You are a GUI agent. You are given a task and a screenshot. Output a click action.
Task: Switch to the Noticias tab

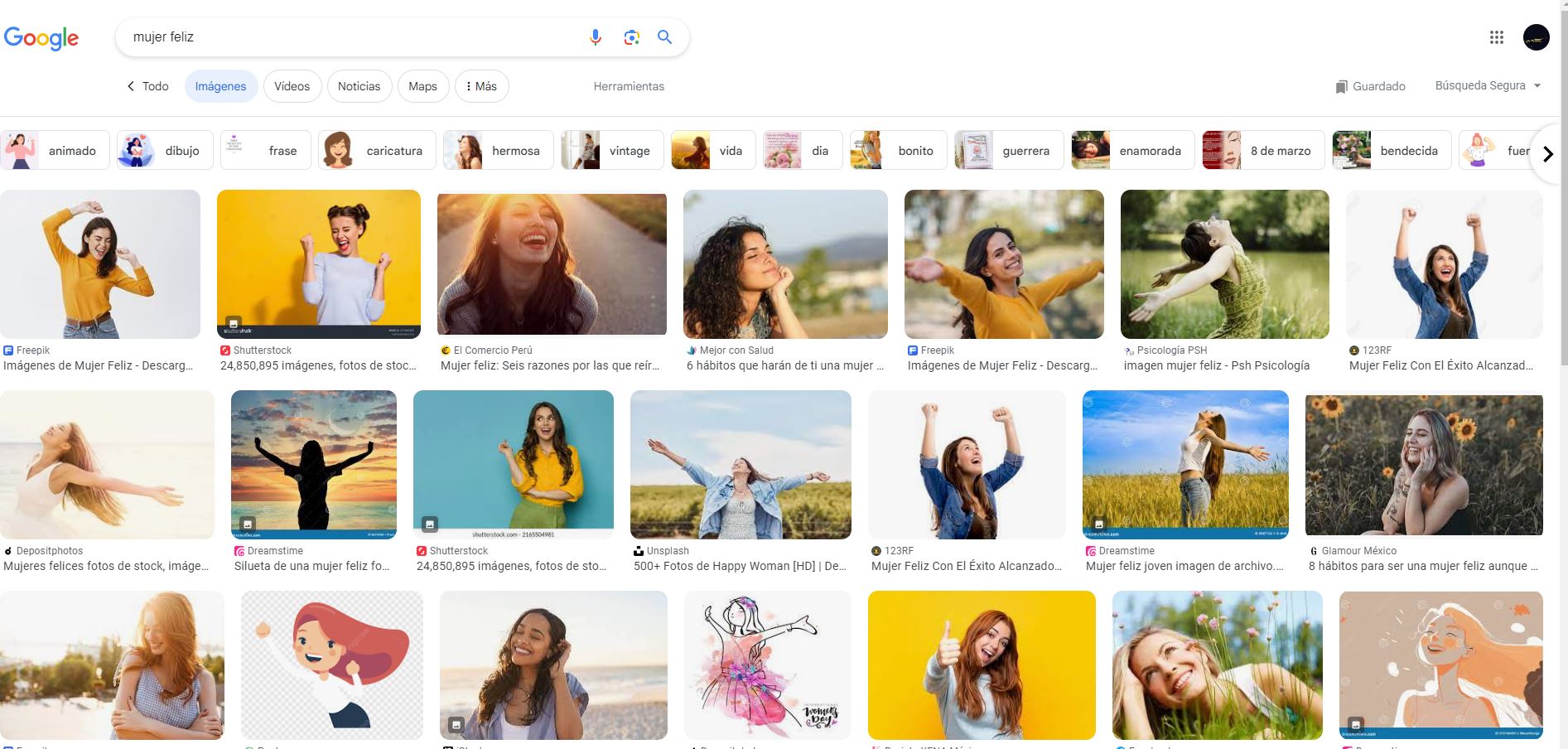click(359, 86)
